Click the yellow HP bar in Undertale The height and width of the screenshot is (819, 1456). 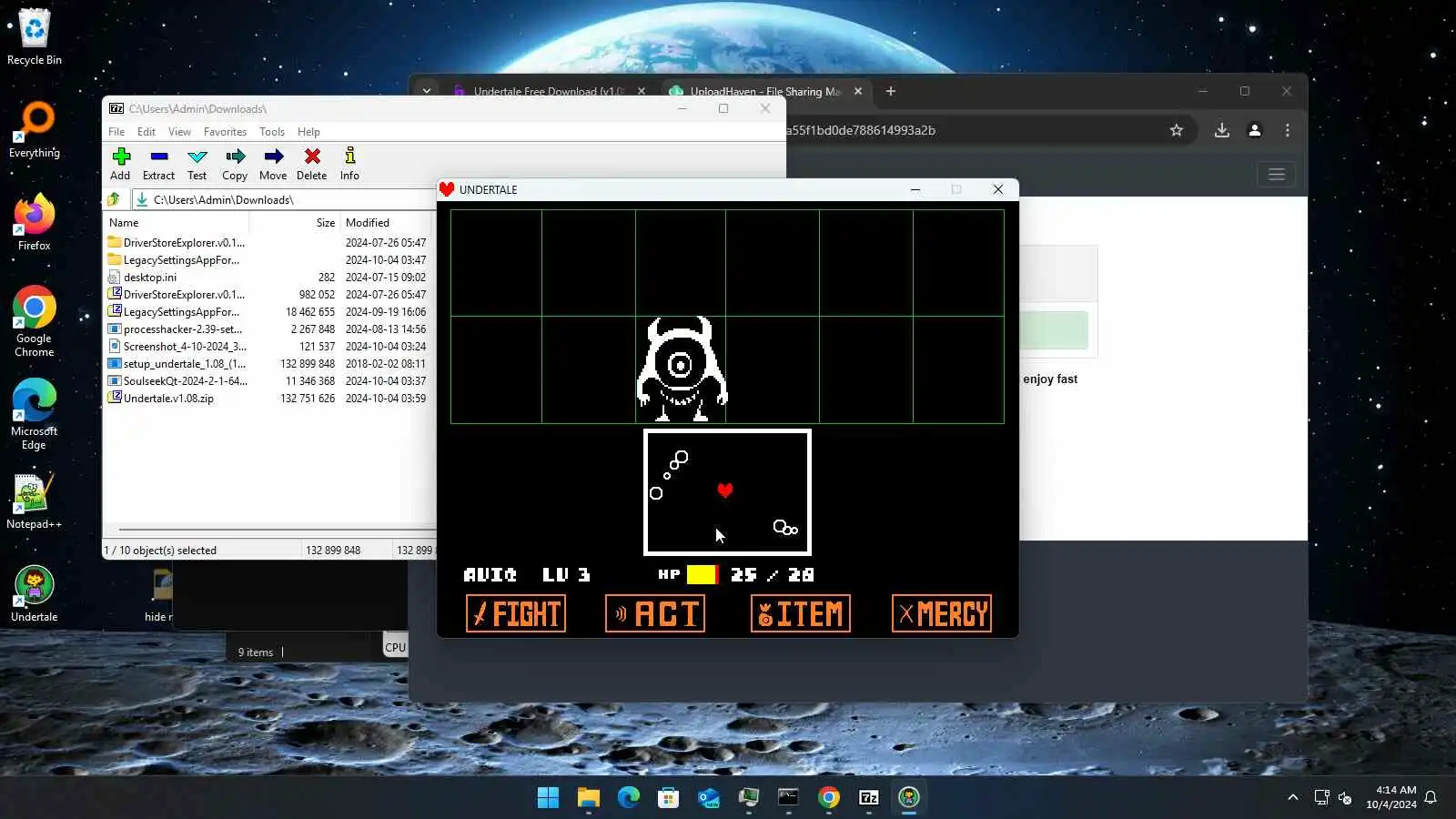703,575
